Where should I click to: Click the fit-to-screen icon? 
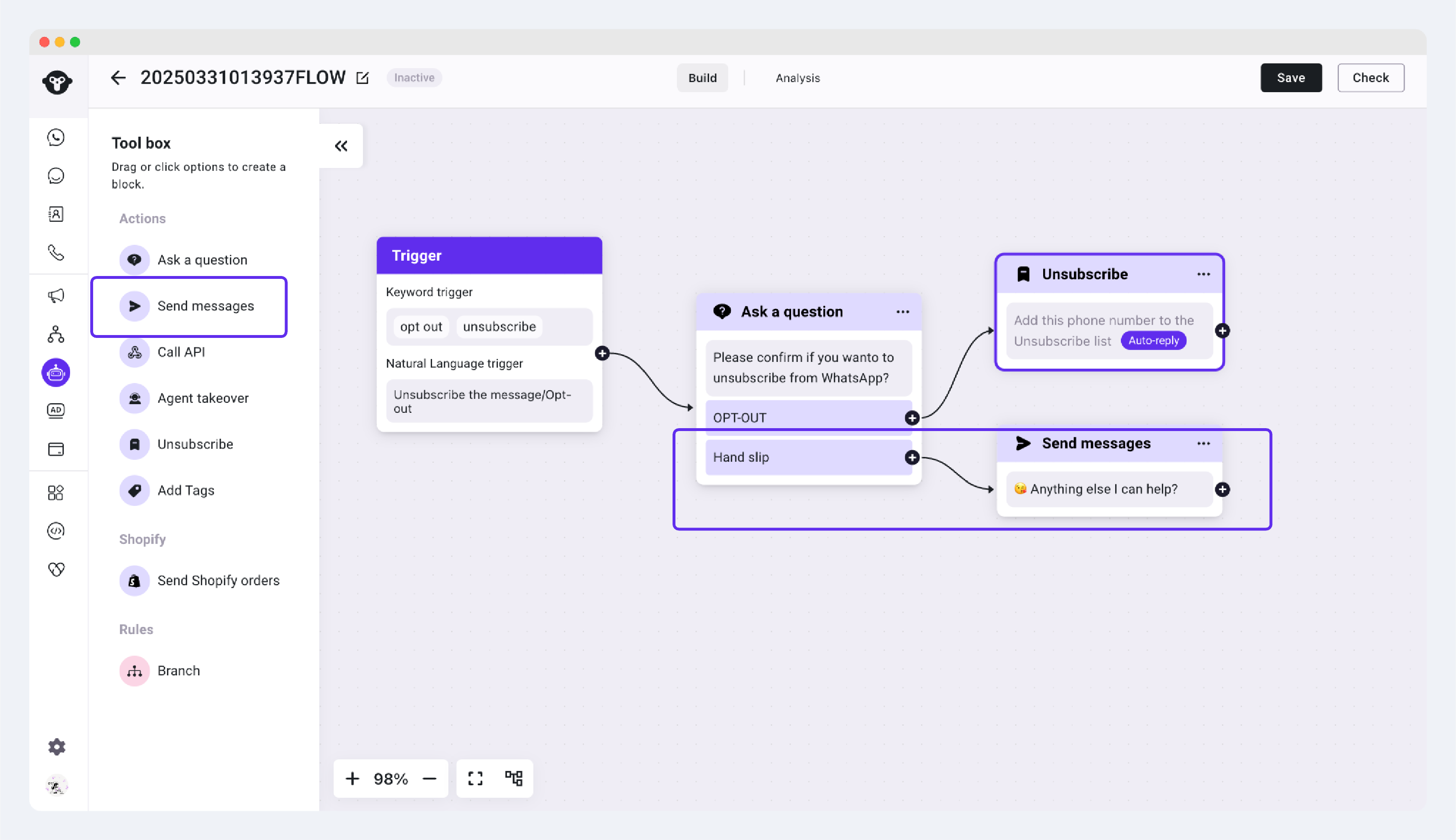(475, 778)
